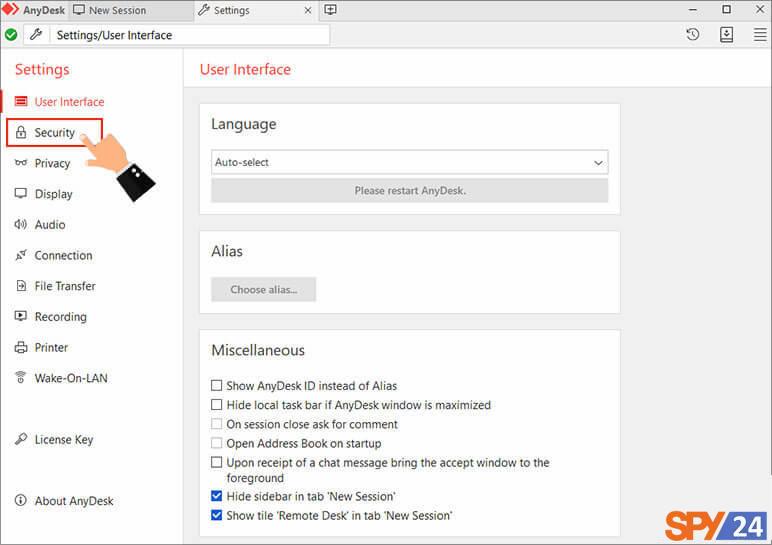
Task: Click the Choose alias button
Action: 263,289
